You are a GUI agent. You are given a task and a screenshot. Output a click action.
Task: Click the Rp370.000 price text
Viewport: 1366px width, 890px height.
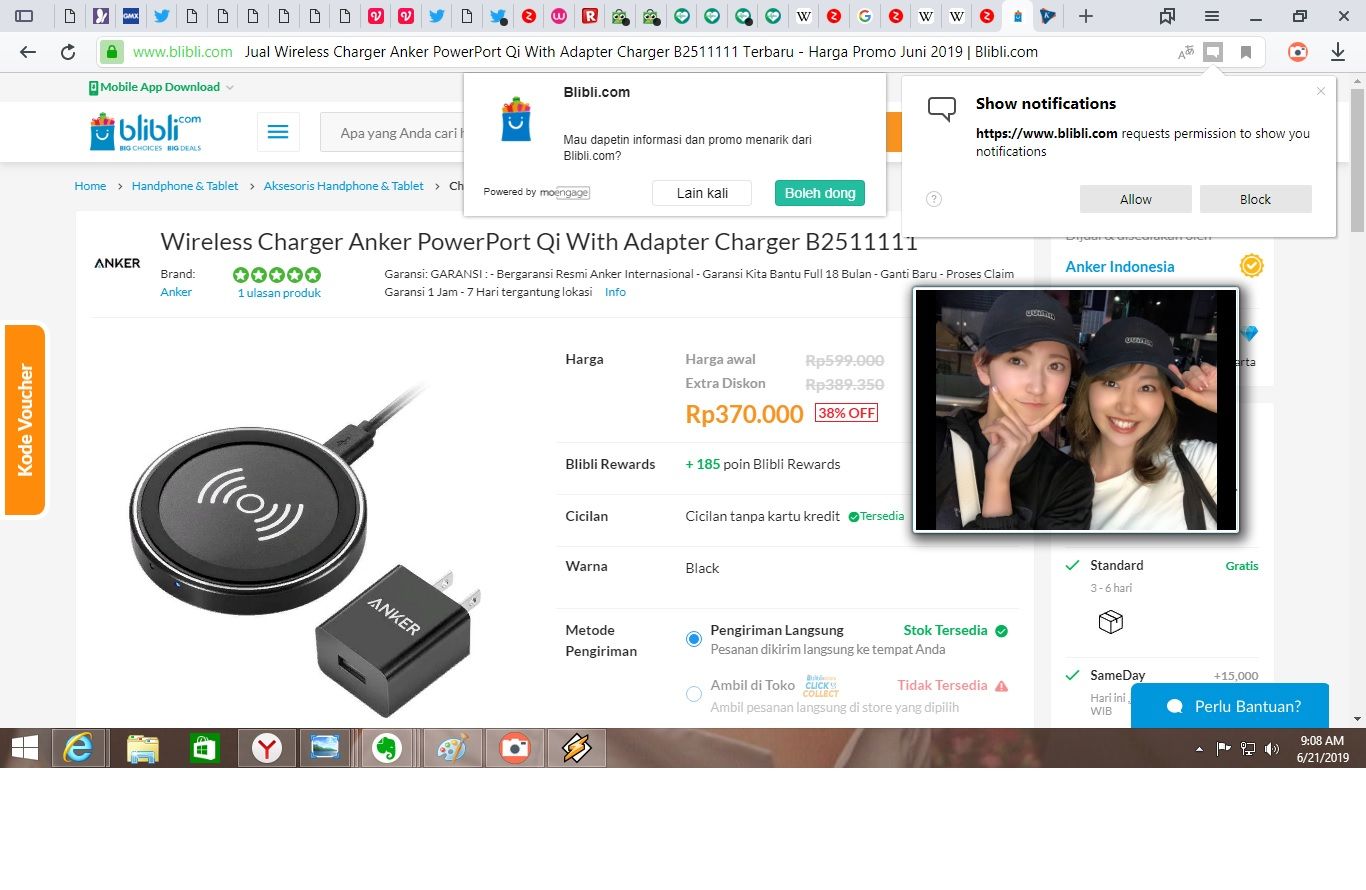[744, 414]
